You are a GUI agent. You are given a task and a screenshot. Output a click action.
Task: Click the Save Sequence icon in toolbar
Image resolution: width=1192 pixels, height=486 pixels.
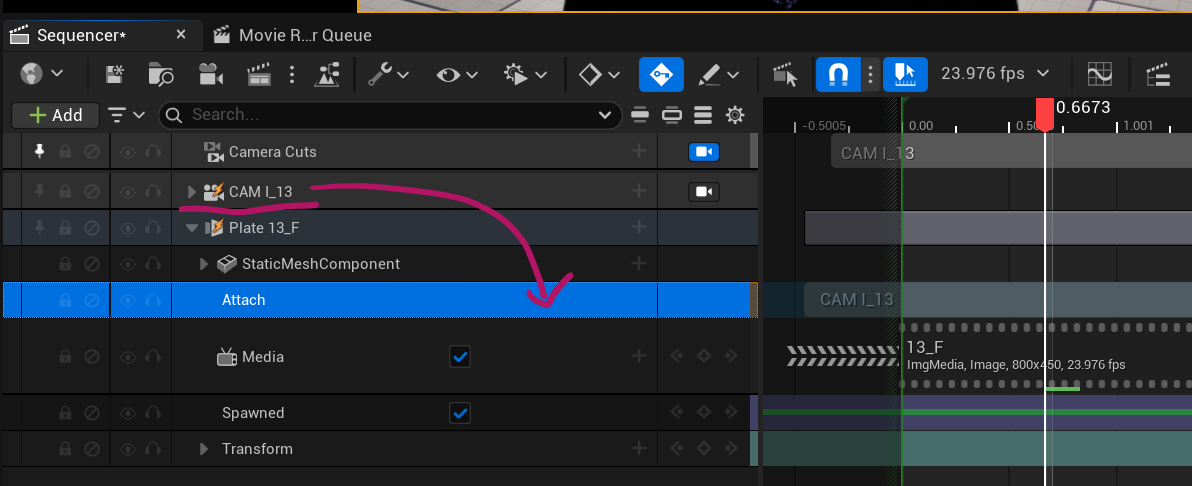point(115,74)
